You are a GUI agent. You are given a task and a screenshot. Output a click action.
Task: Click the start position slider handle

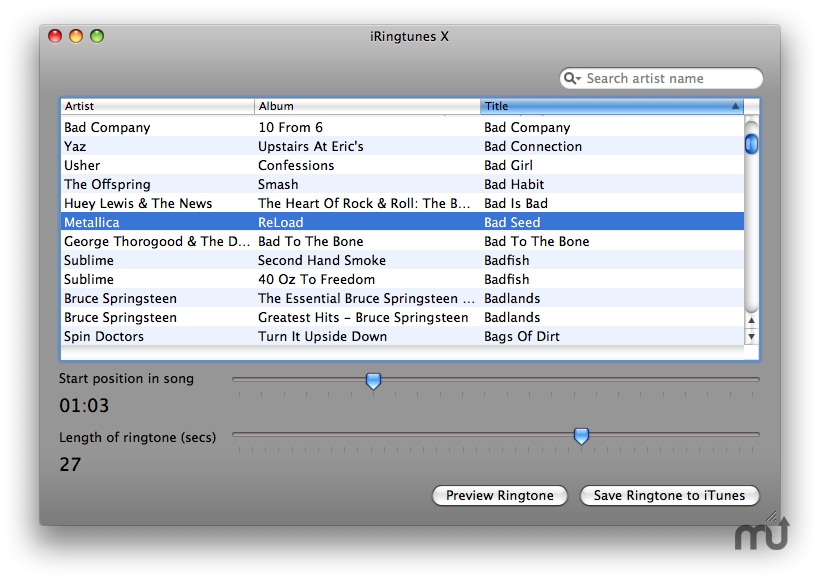pos(373,380)
